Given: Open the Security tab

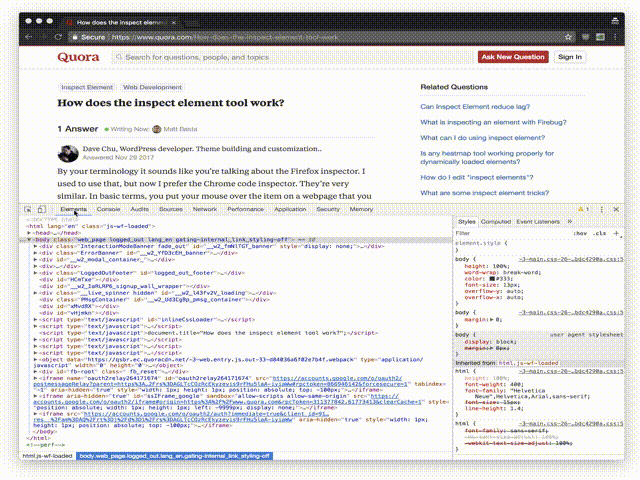Looking at the screenshot, I should coord(328,209).
